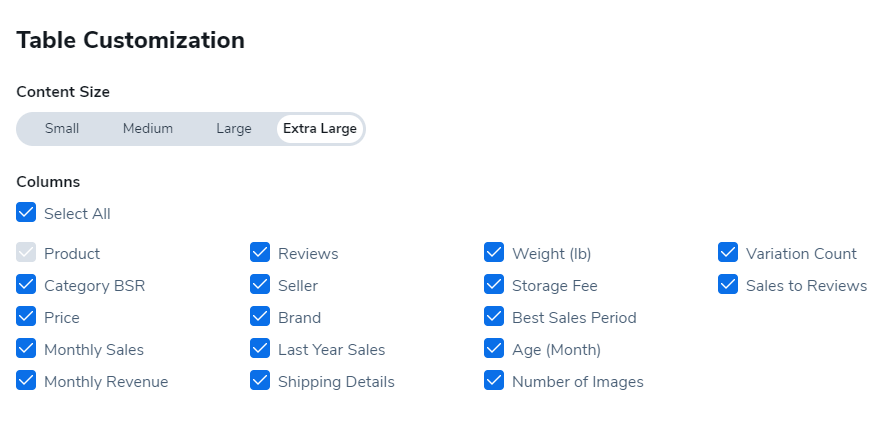Viewport: 892px width, 422px height.
Task: Hide the Price column checkbox
Action: pyautogui.click(x=26, y=317)
